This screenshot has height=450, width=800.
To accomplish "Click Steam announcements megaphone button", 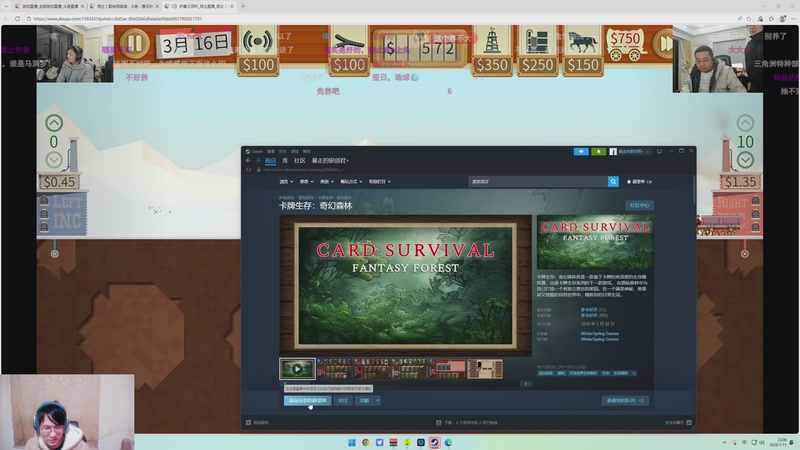I will (x=581, y=152).
